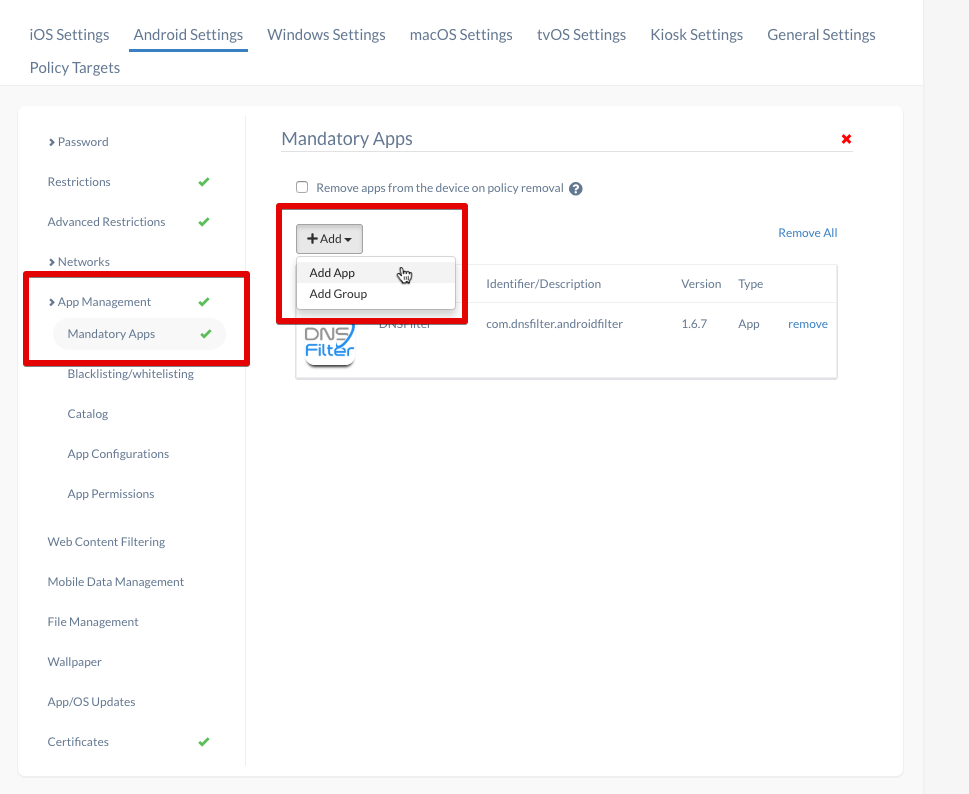Image resolution: width=969 pixels, height=794 pixels.
Task: Select the Policy Targets tab
Action: (75, 68)
